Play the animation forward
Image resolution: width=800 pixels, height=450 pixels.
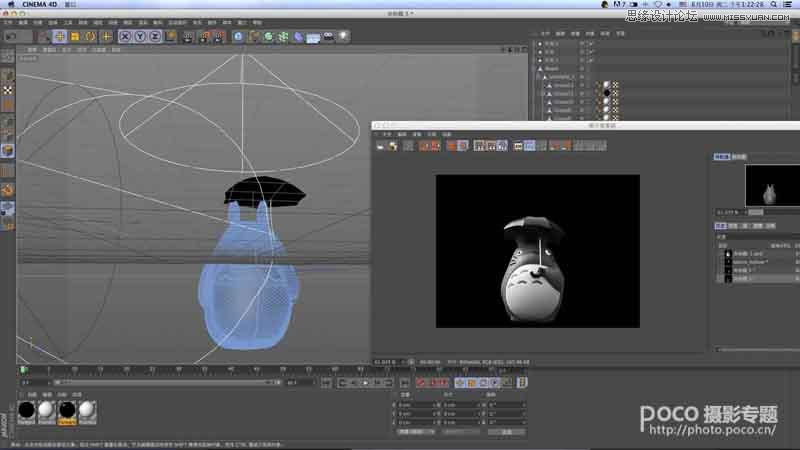[x=365, y=383]
